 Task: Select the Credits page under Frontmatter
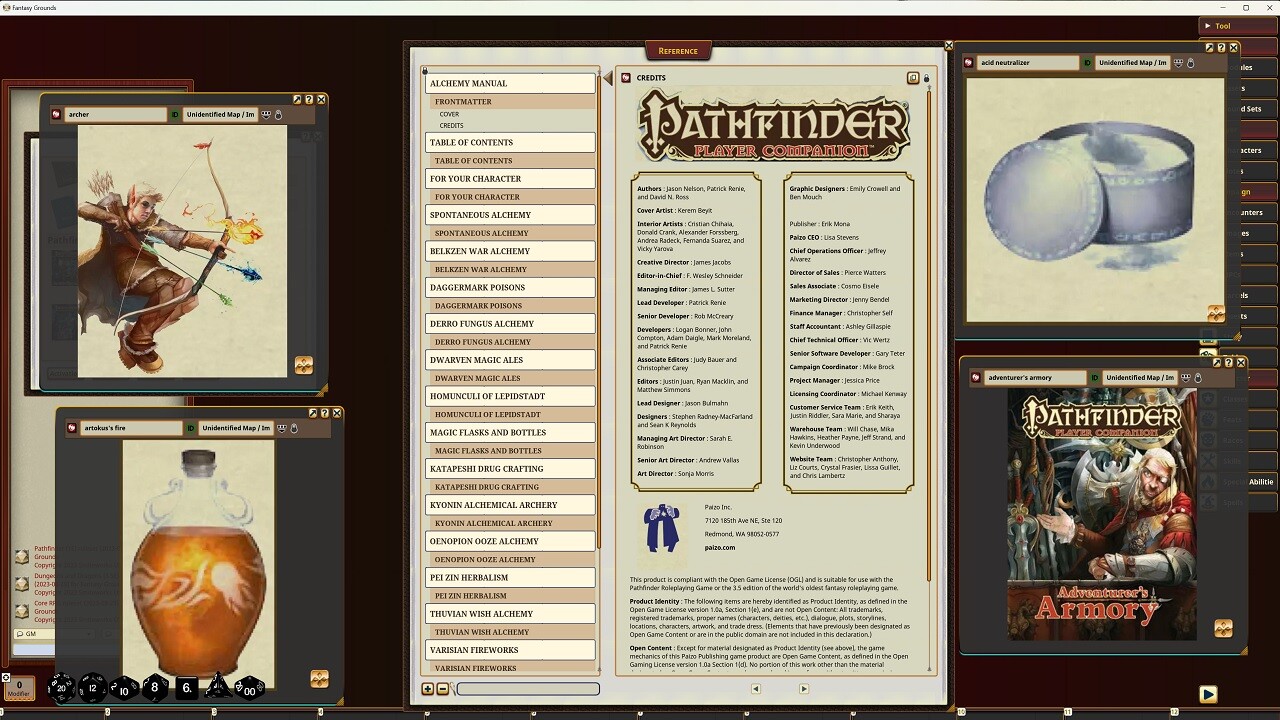tap(451, 126)
